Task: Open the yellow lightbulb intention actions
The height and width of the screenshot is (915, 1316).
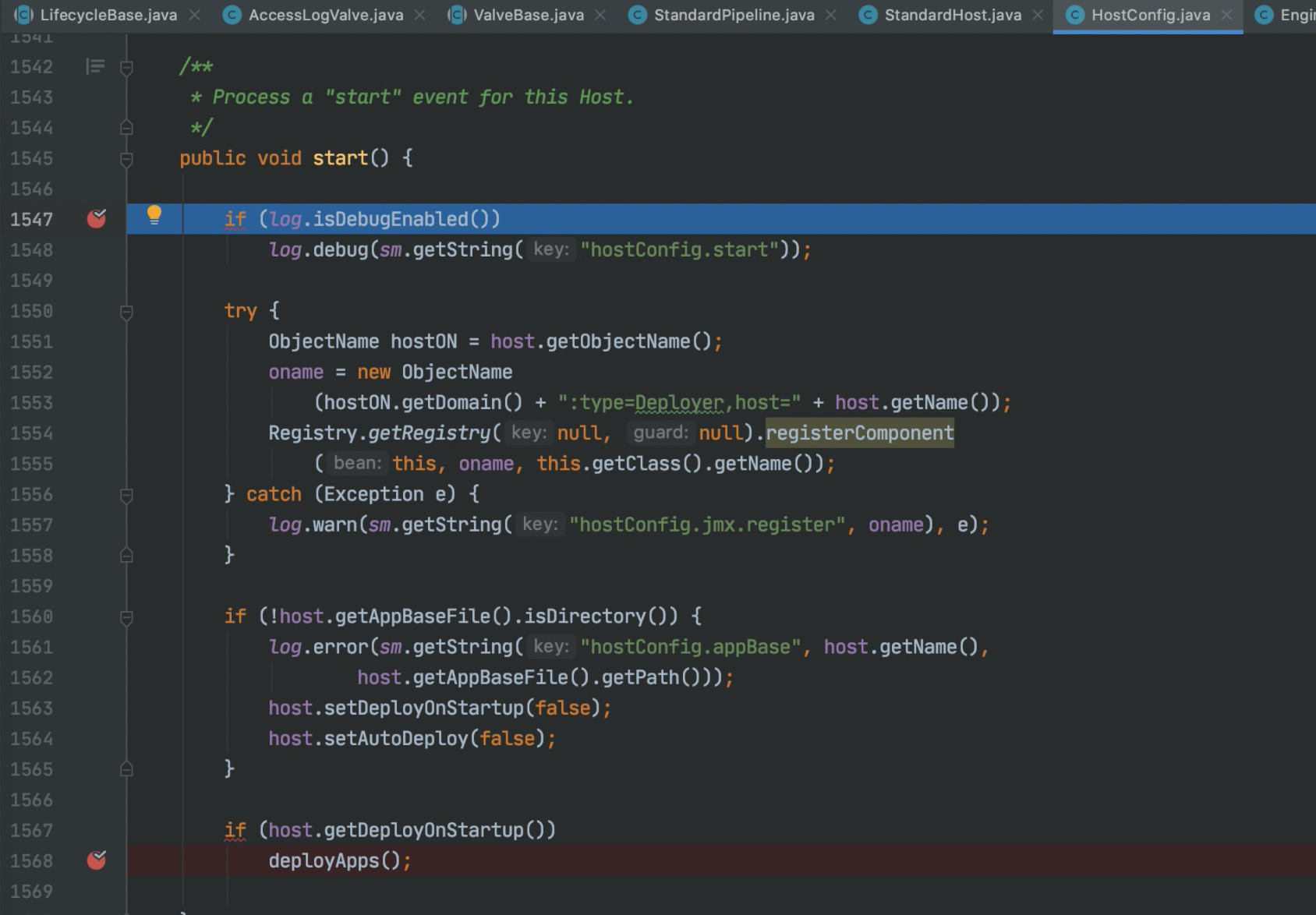Action: click(x=154, y=215)
